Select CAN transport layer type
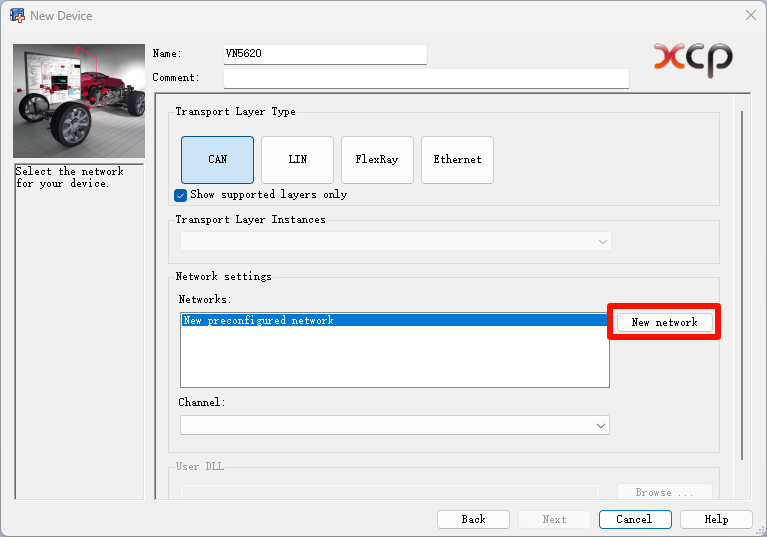Viewport: 767px width, 537px height. 217,160
